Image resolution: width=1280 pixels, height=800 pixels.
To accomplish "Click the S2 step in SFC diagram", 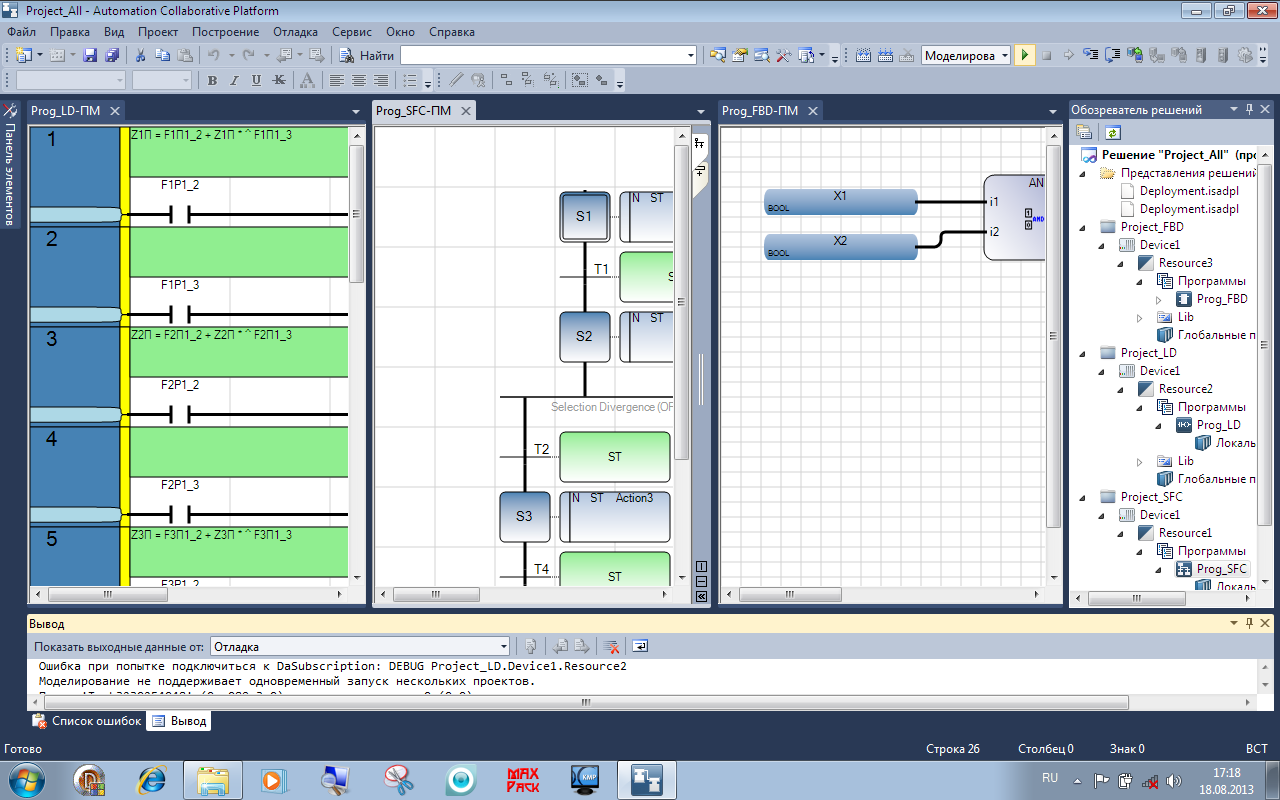I will coord(584,337).
